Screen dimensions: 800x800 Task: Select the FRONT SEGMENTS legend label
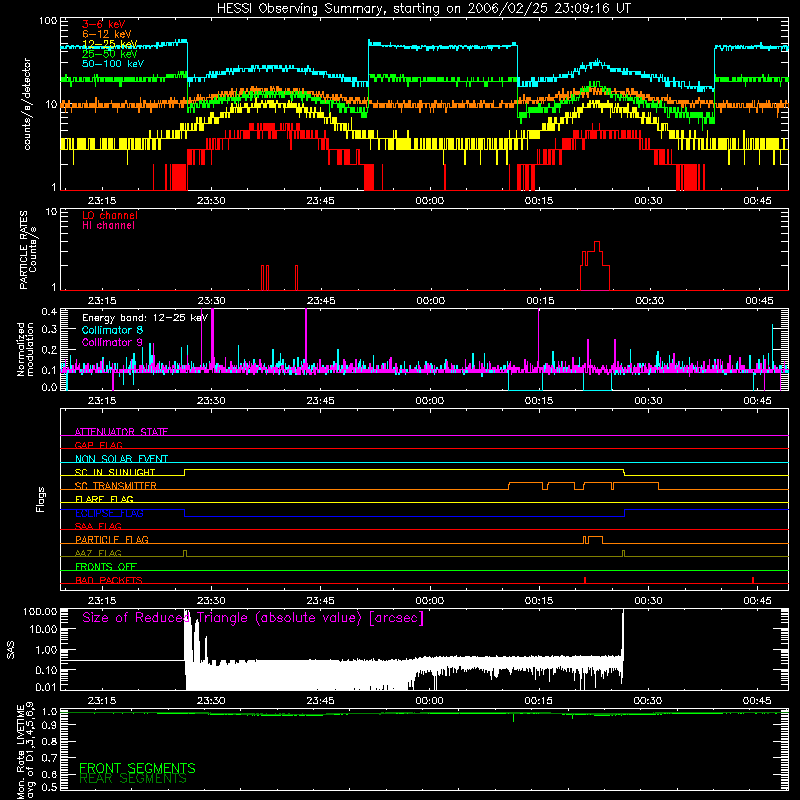[137, 768]
